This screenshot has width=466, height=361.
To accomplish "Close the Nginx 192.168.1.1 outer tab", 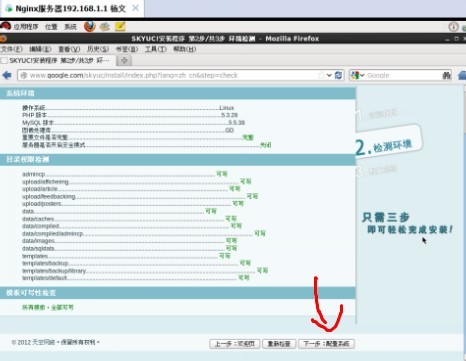I will pos(135,8).
